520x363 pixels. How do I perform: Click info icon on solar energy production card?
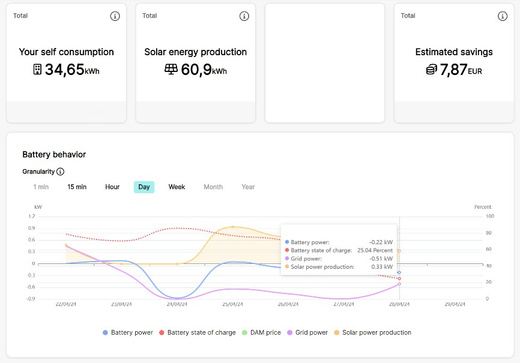(244, 16)
